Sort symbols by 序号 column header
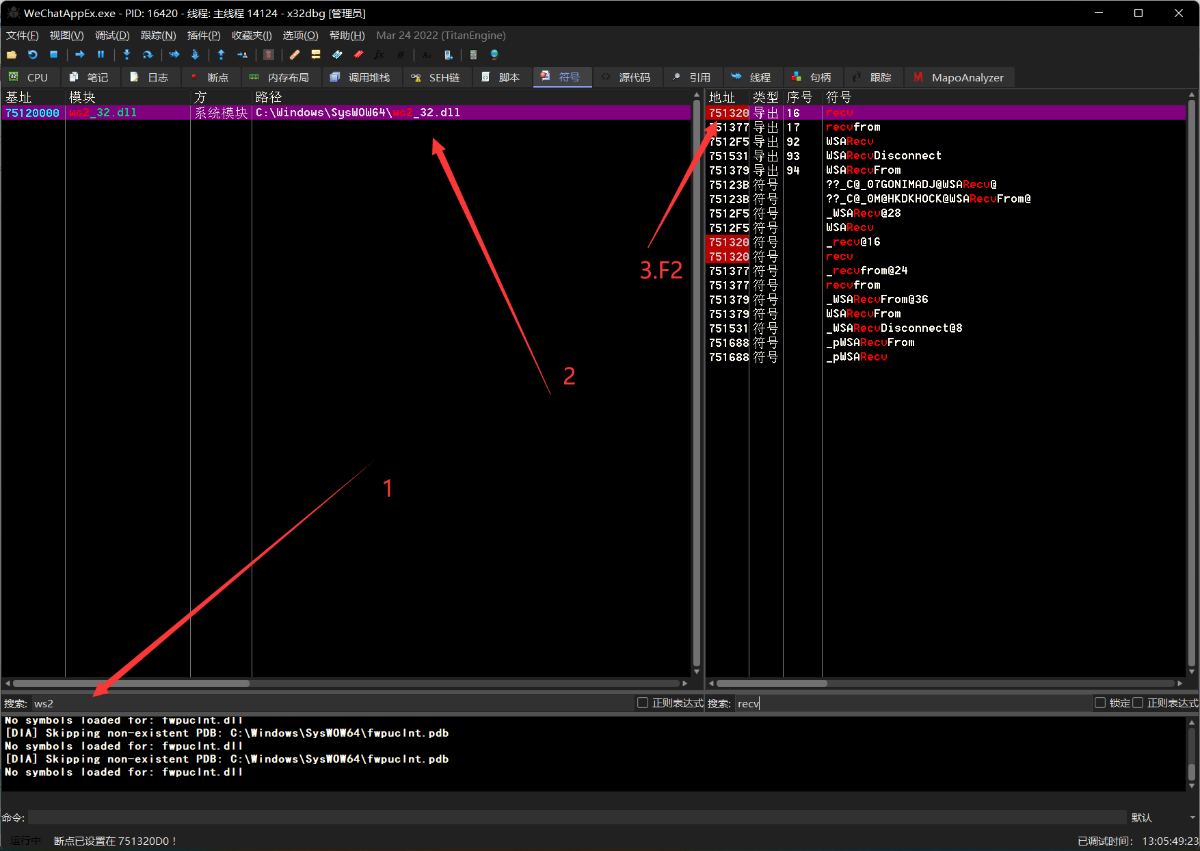Screen dimensions: 1200x851 pyautogui.click(x=802, y=97)
